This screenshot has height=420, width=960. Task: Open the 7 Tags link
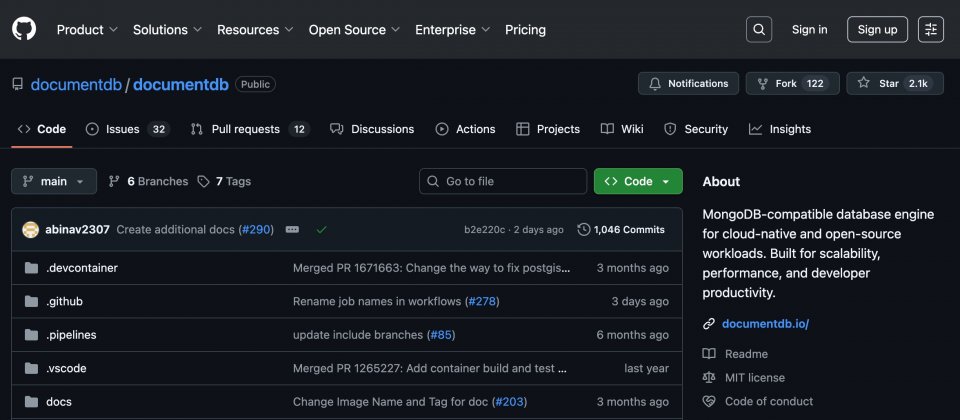click(x=224, y=181)
